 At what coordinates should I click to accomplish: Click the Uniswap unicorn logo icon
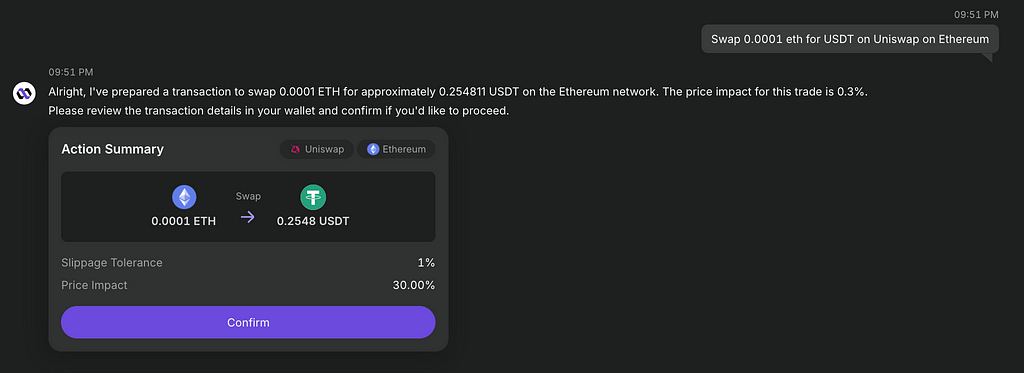click(x=295, y=150)
